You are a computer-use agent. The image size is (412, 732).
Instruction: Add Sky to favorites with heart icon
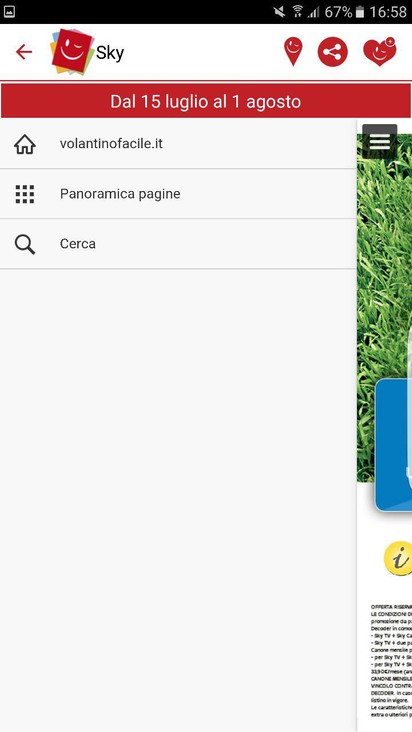380,51
